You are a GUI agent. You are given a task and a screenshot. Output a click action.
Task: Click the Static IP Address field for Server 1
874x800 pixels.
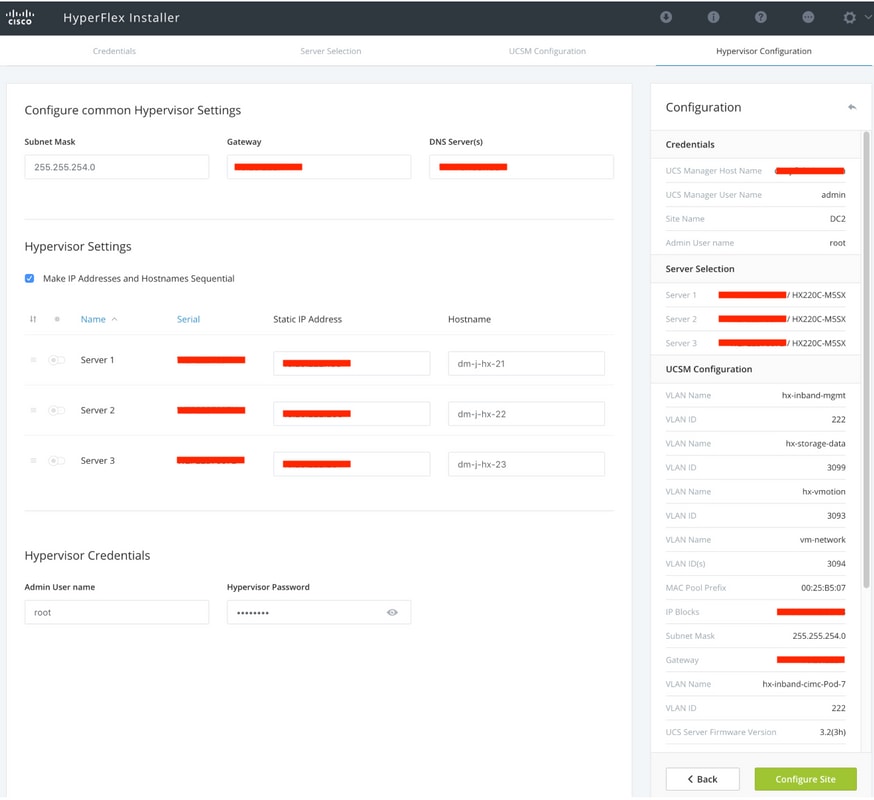tap(352, 363)
